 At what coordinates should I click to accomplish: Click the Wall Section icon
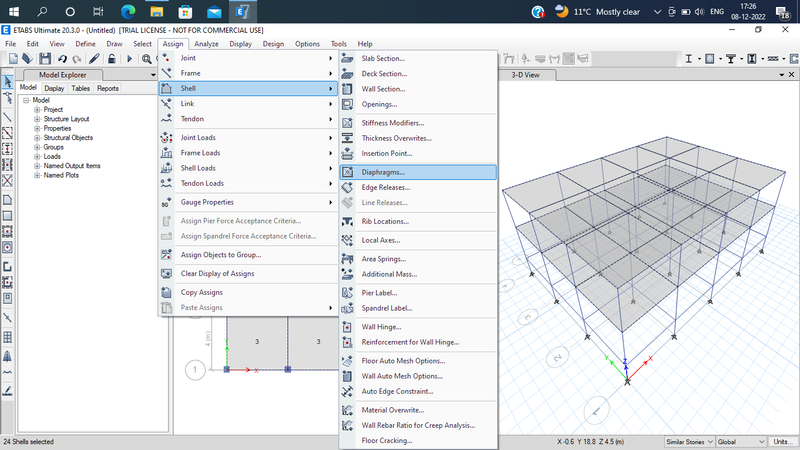coord(347,89)
